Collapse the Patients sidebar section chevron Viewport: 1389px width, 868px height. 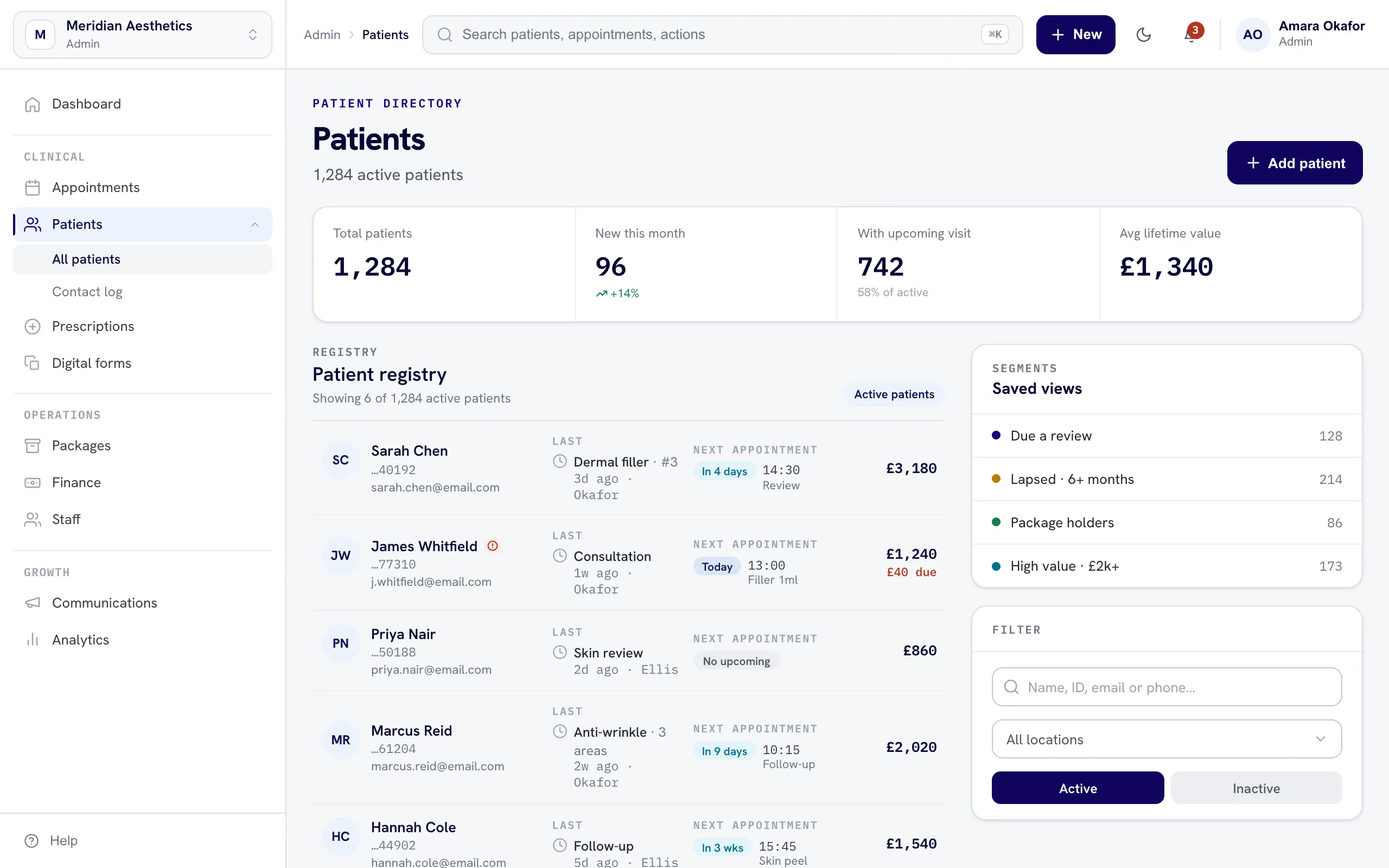[x=255, y=225]
